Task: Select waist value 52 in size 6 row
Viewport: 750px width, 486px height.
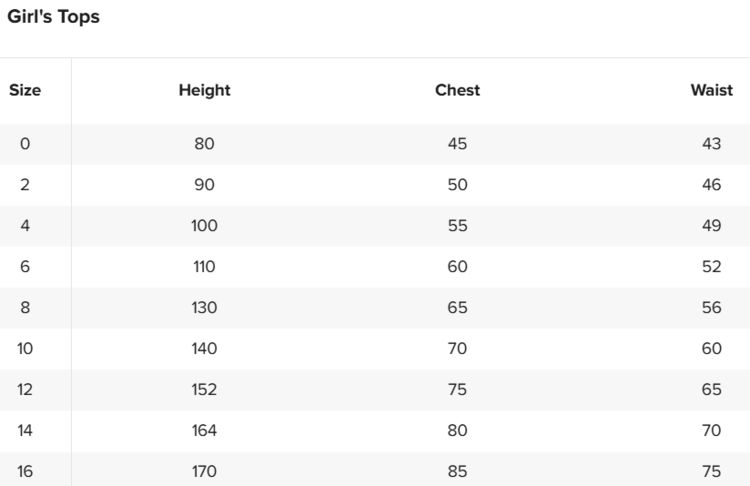Action: click(x=711, y=267)
